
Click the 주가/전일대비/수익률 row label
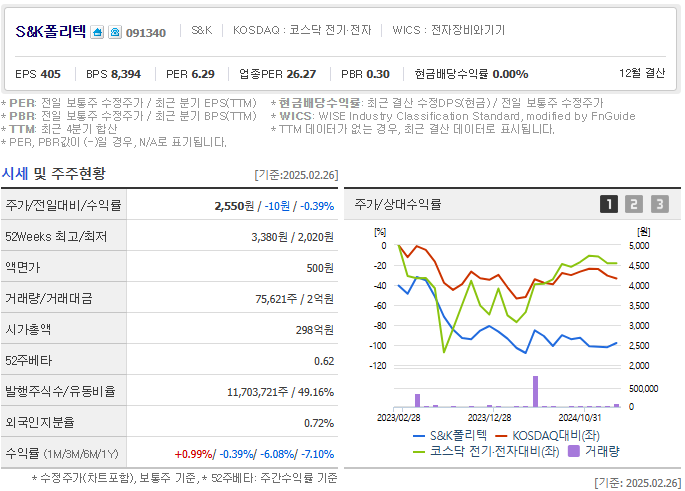point(63,205)
